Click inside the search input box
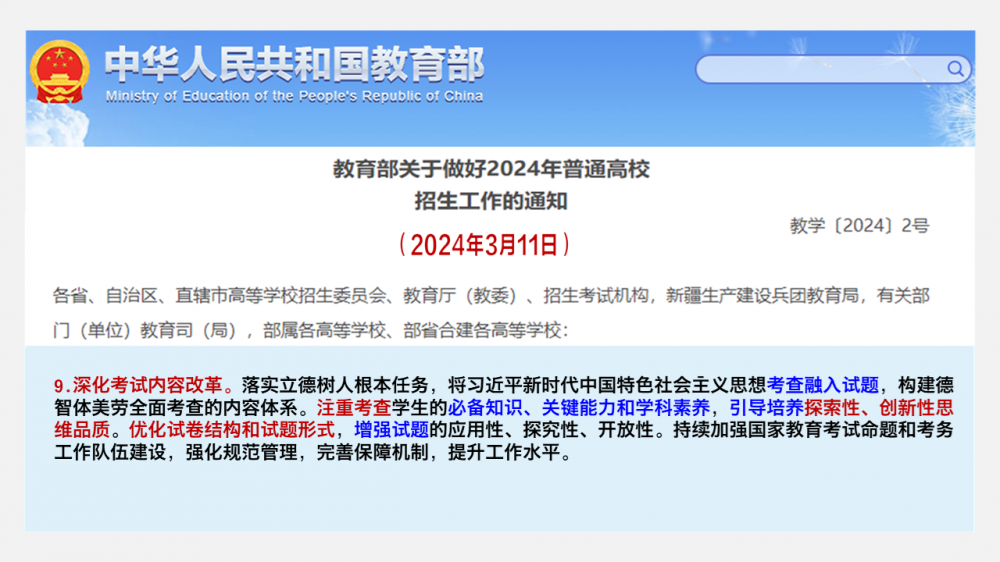This screenshot has width=1000, height=562. (x=818, y=69)
